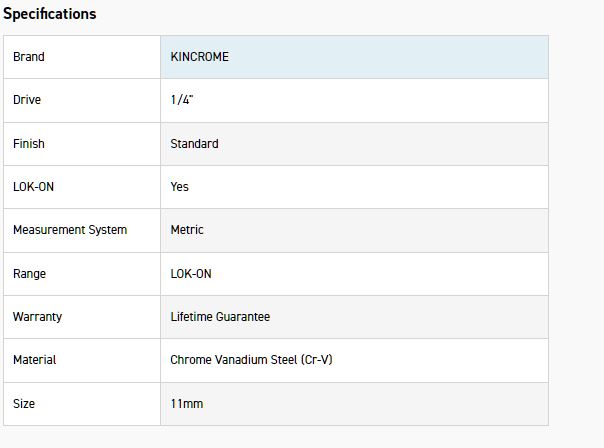Click Chrome Vanadium Steel (Cr-V) value
The image size is (604, 448).
point(251,360)
